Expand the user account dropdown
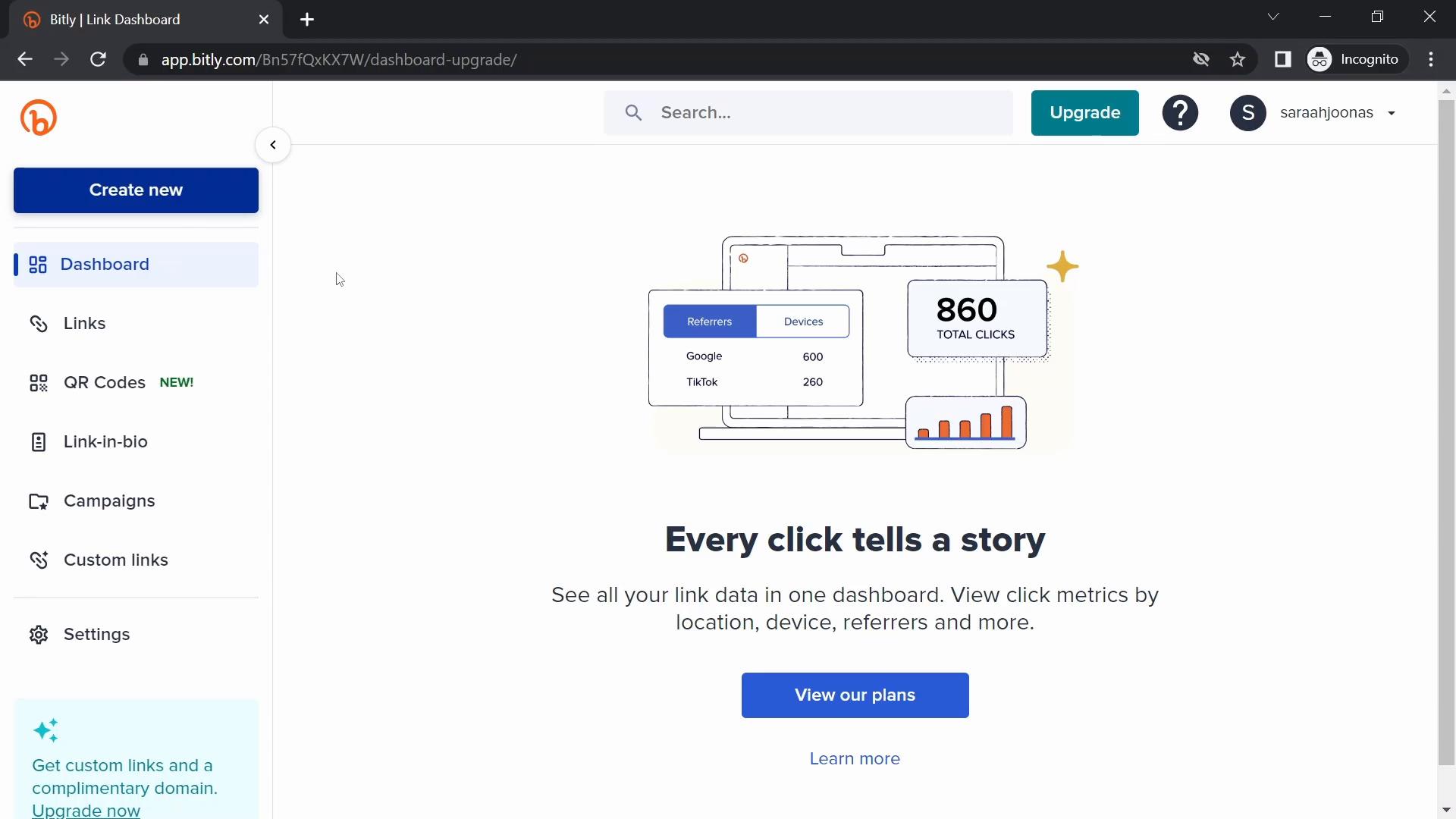 click(1393, 112)
